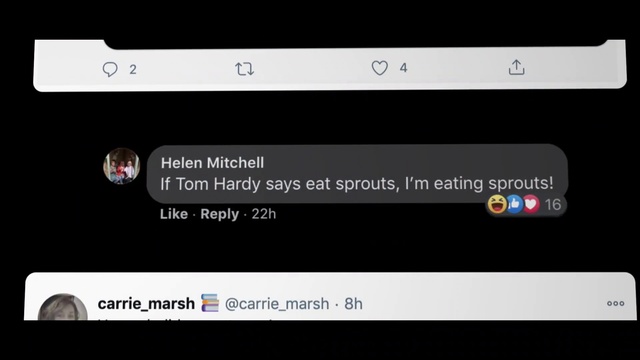The height and width of the screenshot is (360, 640).
Task: Click the reply speech bubble icon
Action: [x=110, y=69]
